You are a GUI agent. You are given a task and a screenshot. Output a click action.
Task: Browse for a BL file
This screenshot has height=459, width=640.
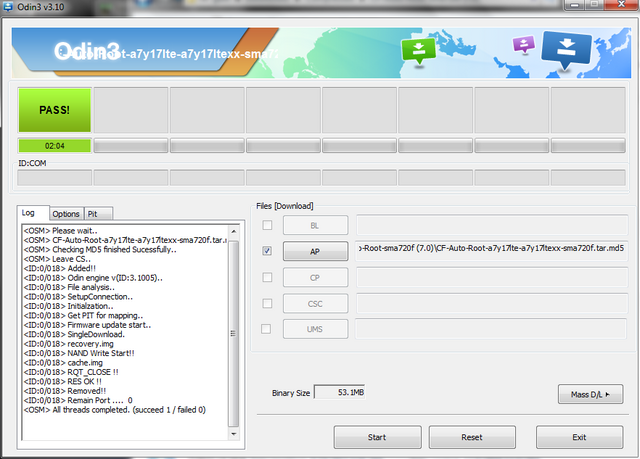pos(316,225)
